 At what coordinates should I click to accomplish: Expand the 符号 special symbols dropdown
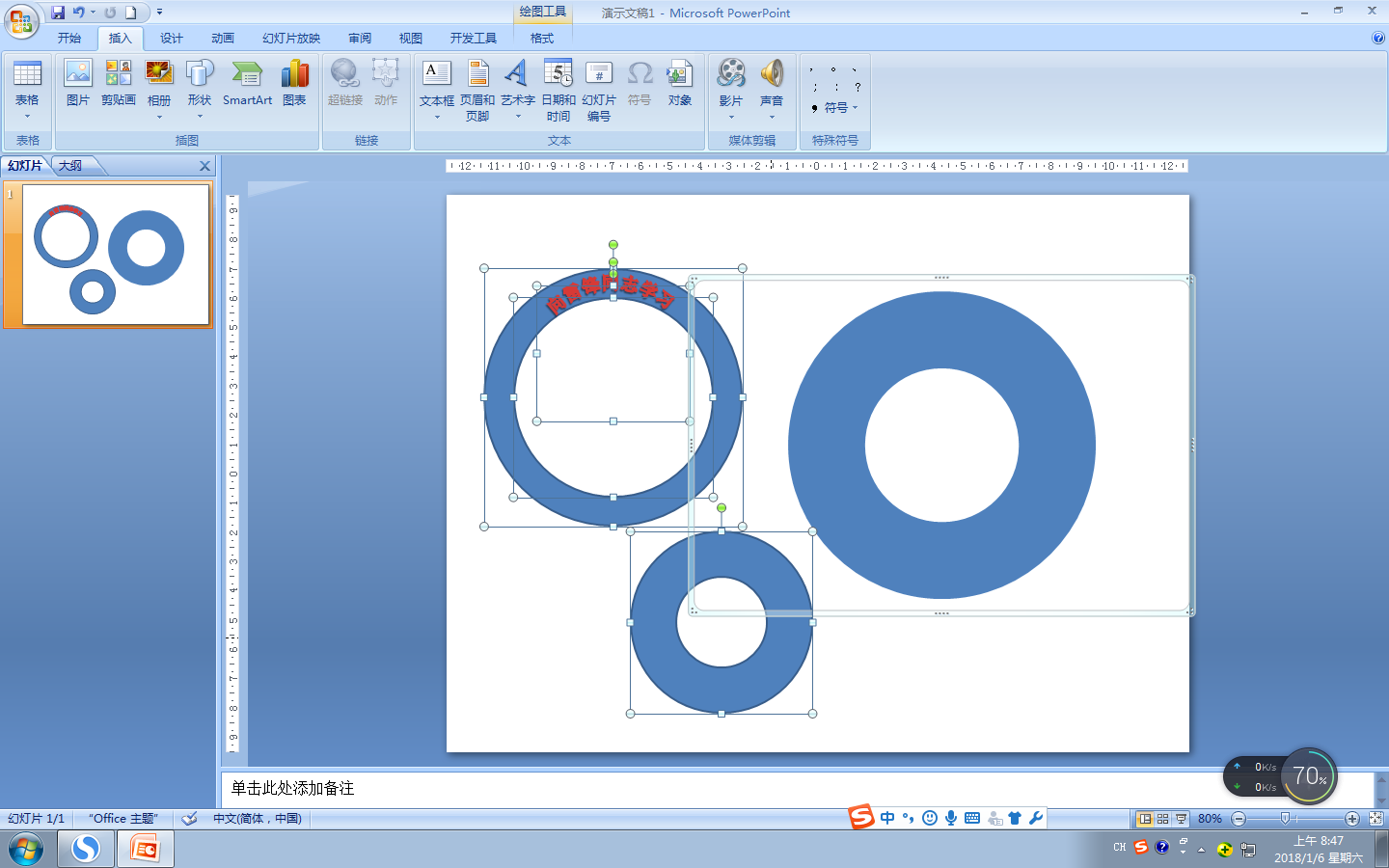point(835,108)
